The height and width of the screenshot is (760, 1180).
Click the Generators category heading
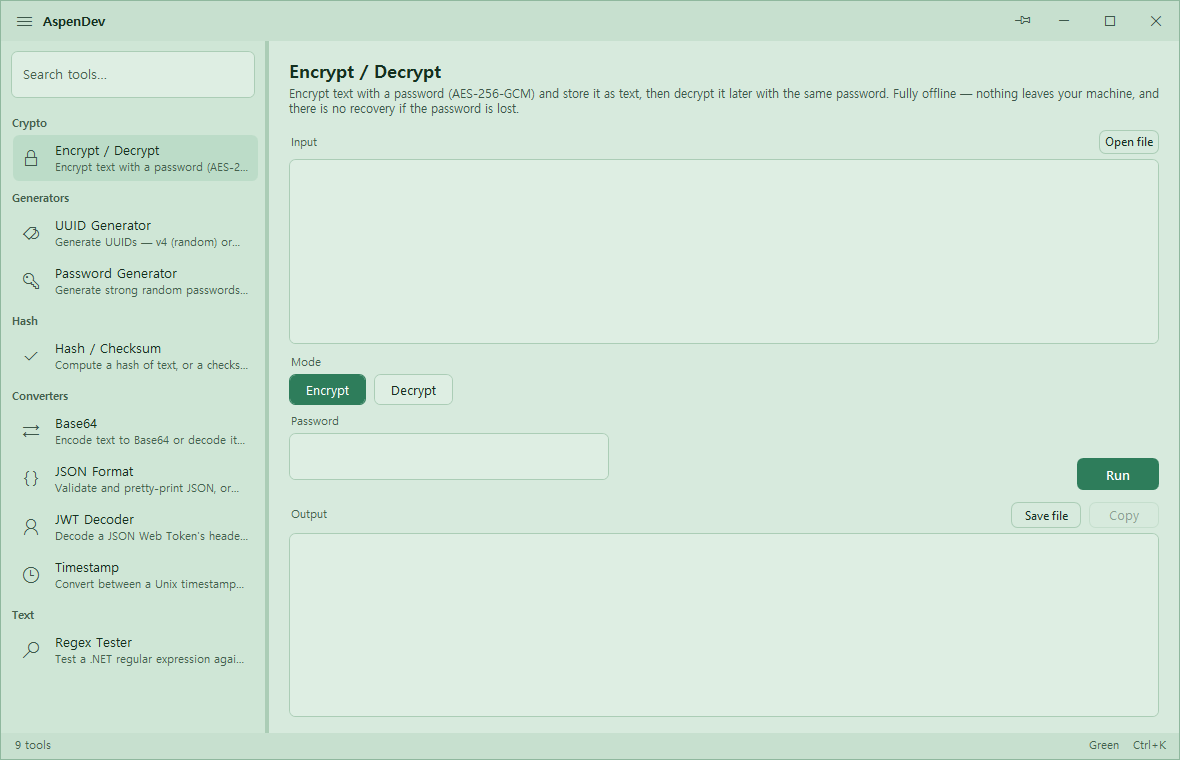point(41,198)
